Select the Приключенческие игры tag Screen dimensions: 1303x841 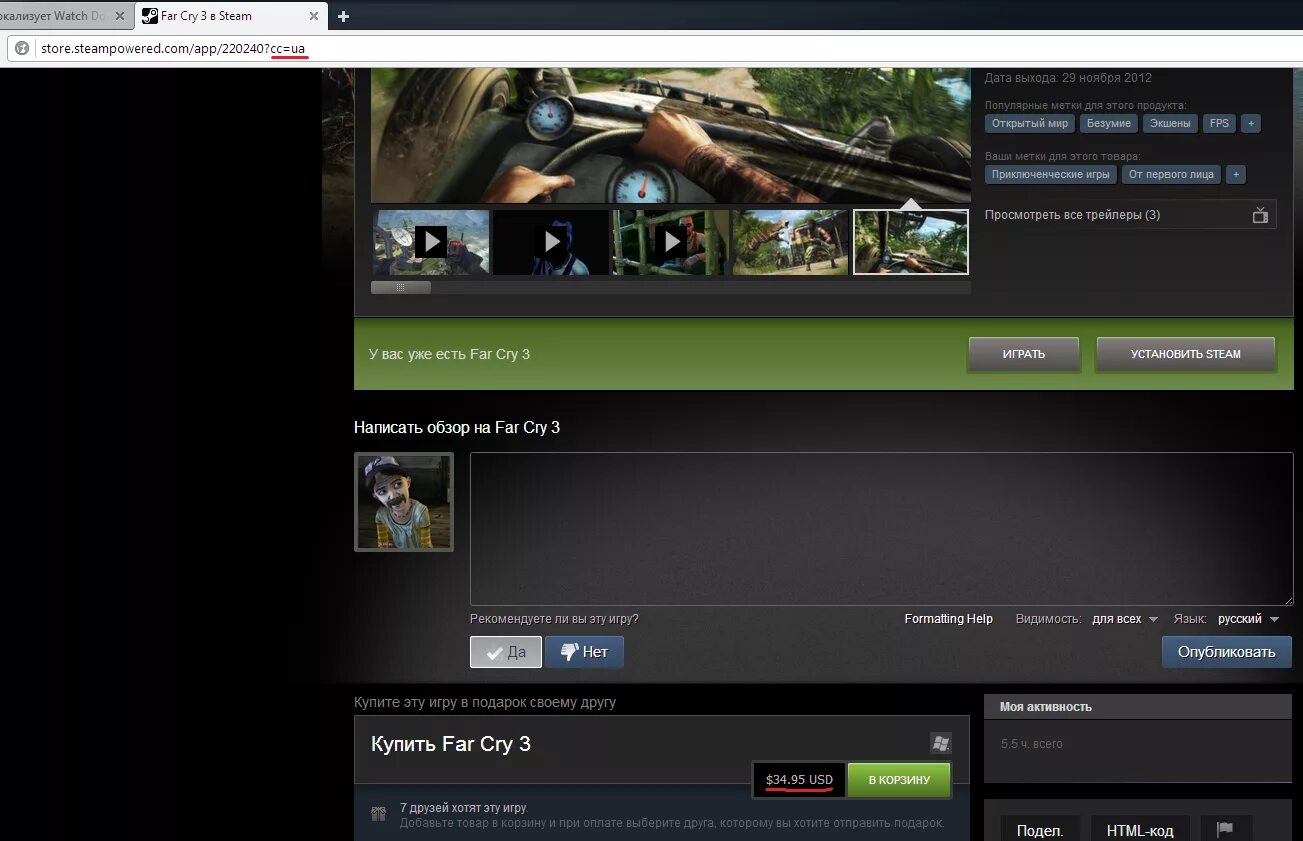click(x=1051, y=174)
